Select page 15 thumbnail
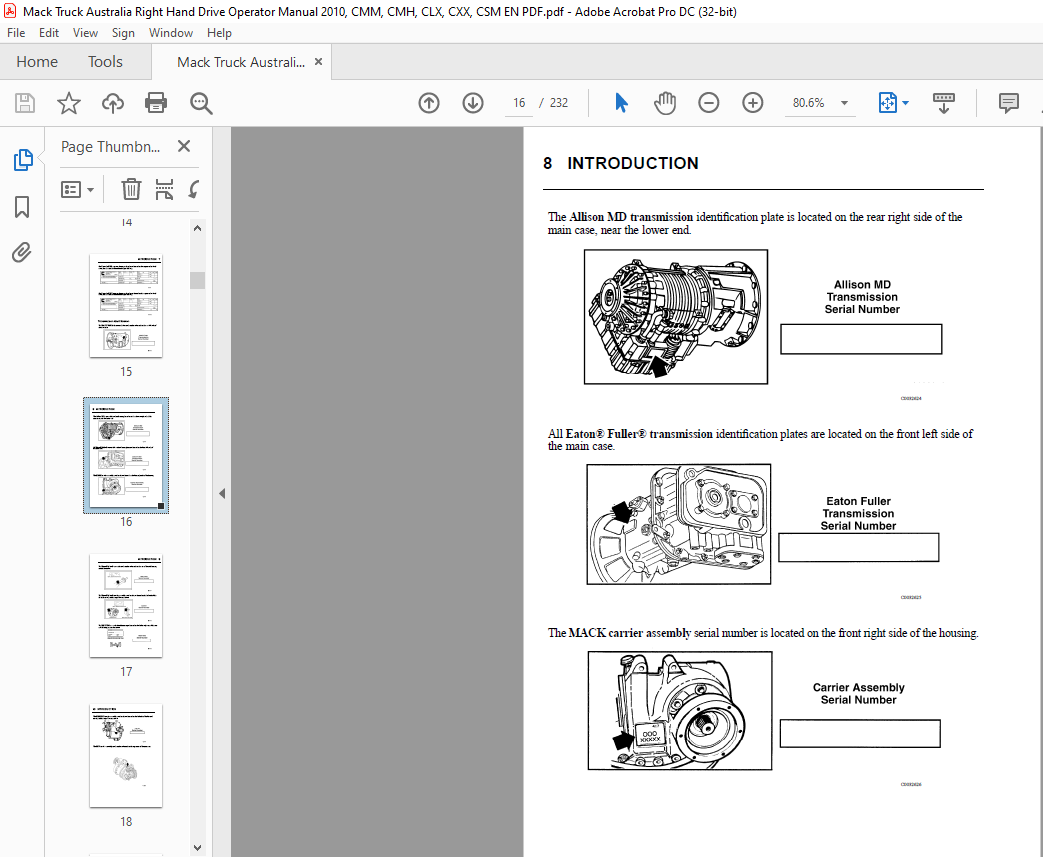This screenshot has height=857, width=1043. point(126,306)
